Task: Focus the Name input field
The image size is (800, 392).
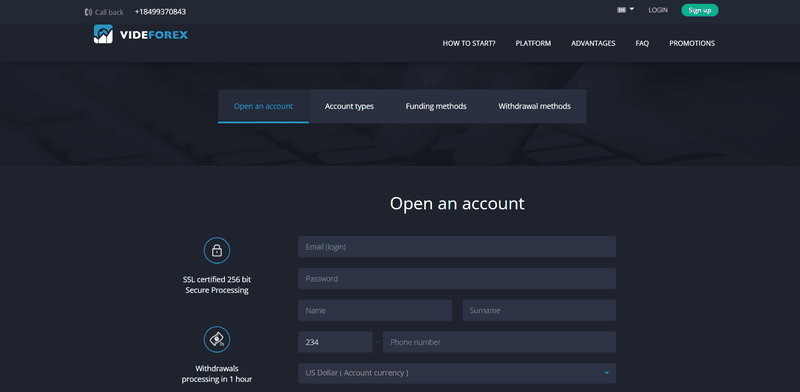Action: click(375, 310)
